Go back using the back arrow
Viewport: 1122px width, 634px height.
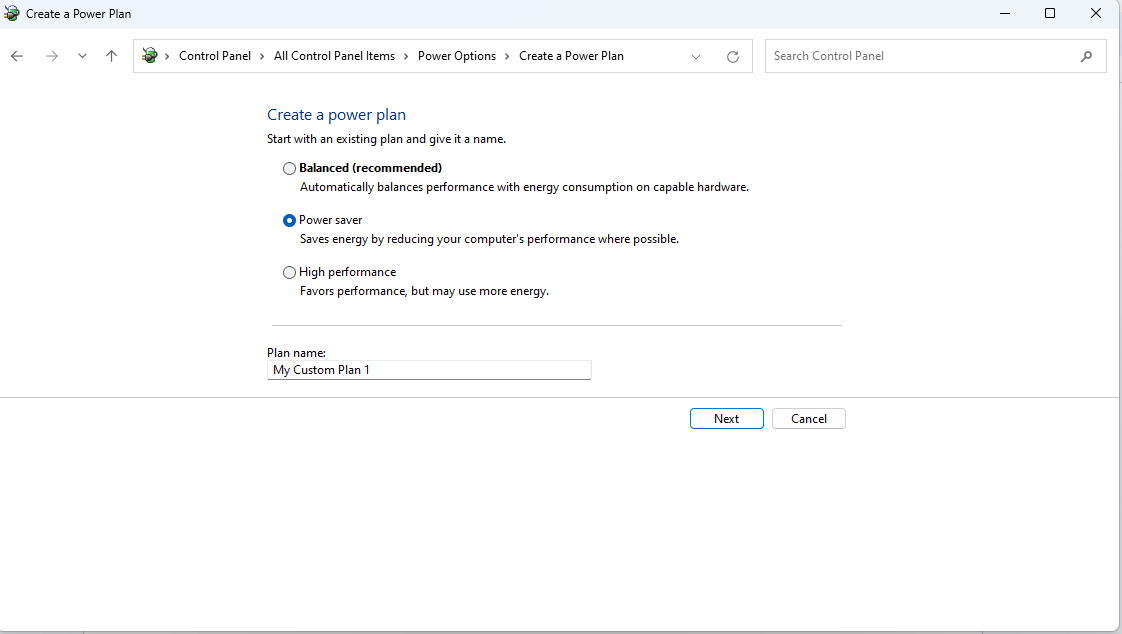pos(17,56)
